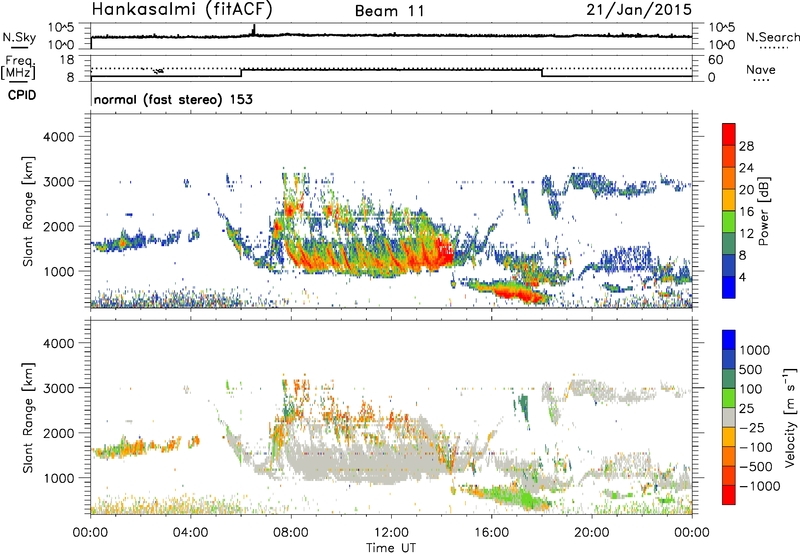Click the blue bottom of Power colorbar

point(729,287)
